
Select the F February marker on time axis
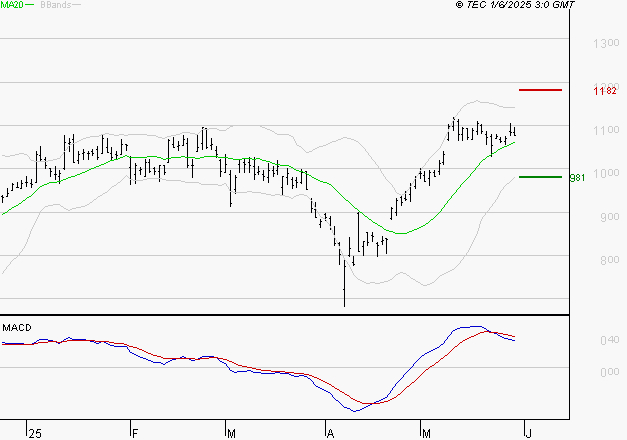click(134, 432)
